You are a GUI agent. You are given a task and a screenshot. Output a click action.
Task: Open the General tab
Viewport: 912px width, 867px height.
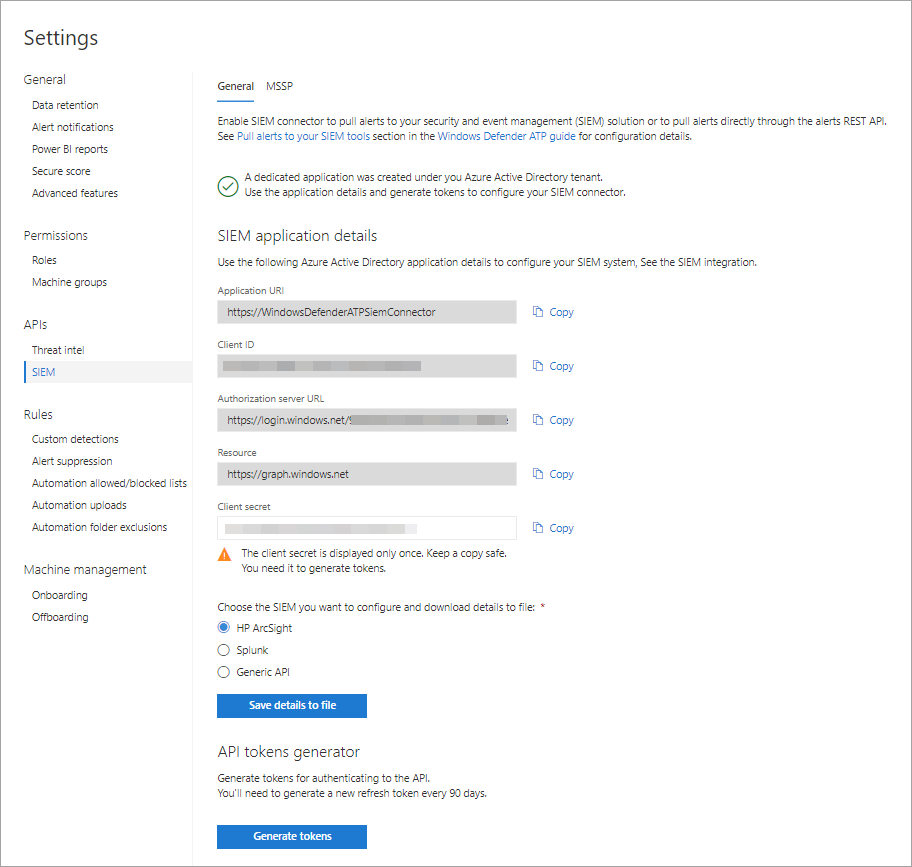point(236,86)
